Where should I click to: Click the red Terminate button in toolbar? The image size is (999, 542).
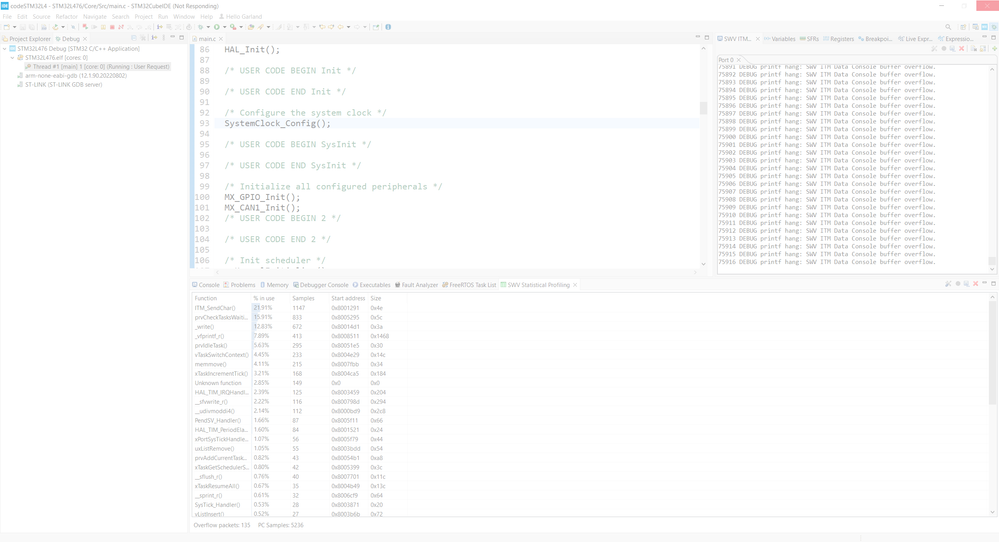(112, 27)
